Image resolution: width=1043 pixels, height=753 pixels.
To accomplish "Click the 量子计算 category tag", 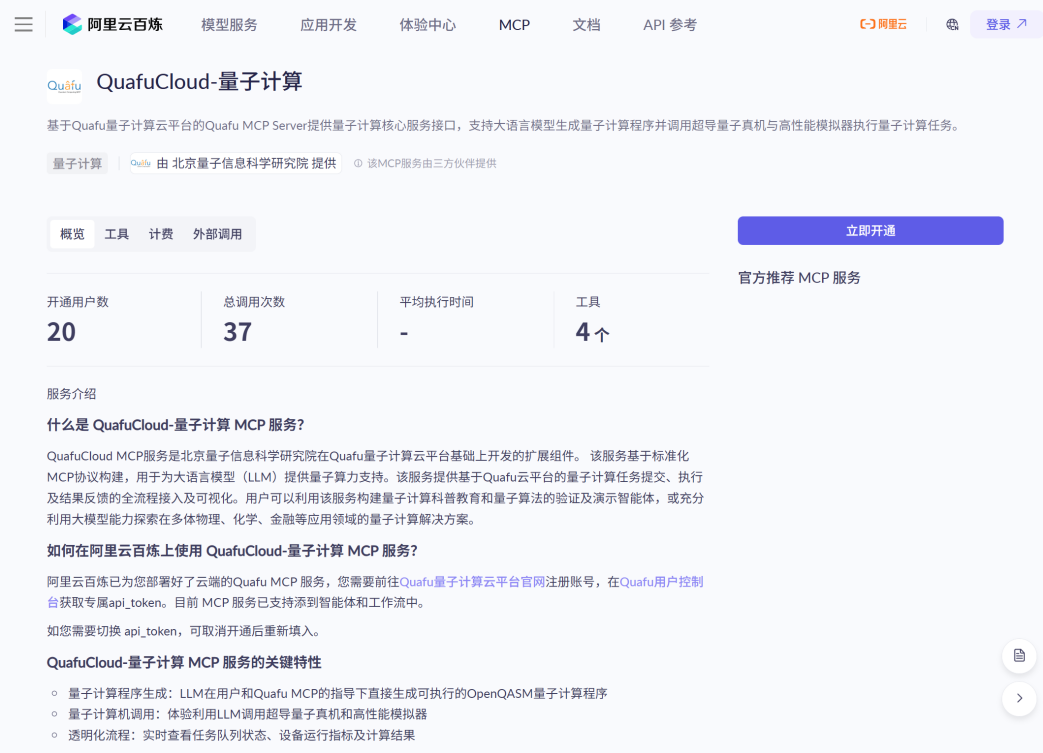I will click(77, 161).
